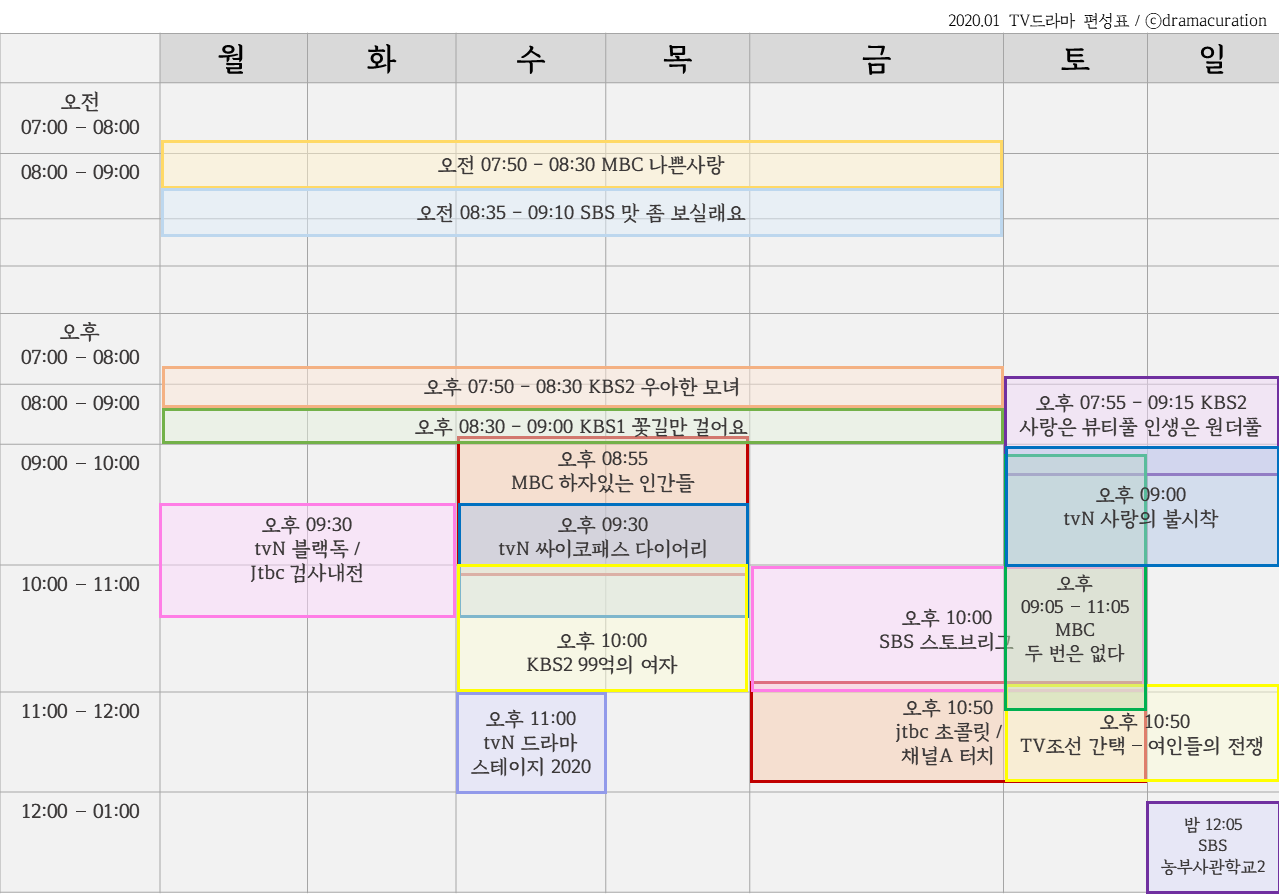Select the SBS 맛 좀 보실래요 block
Image resolution: width=1279 pixels, height=895 pixels.
click(x=581, y=213)
